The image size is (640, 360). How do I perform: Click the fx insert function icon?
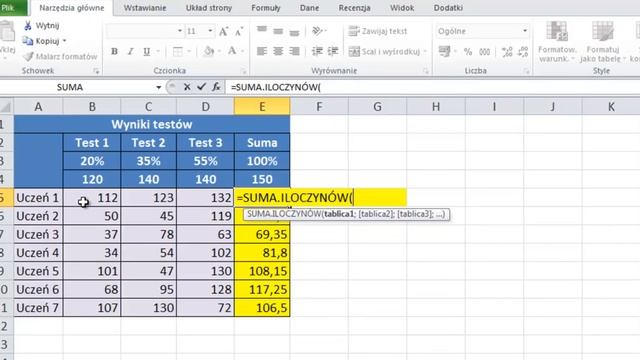[x=216, y=87]
